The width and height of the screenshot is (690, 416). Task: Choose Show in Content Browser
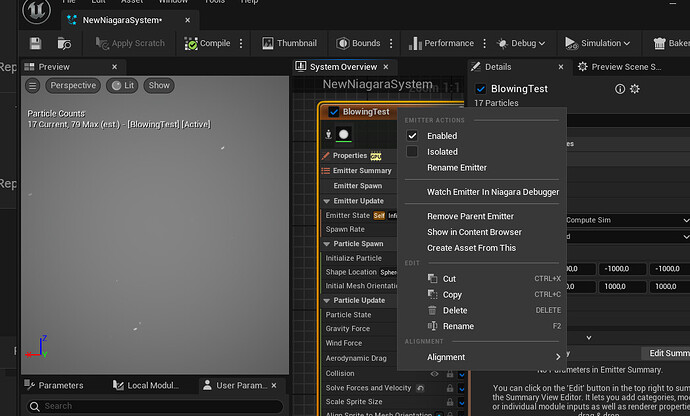click(474, 232)
